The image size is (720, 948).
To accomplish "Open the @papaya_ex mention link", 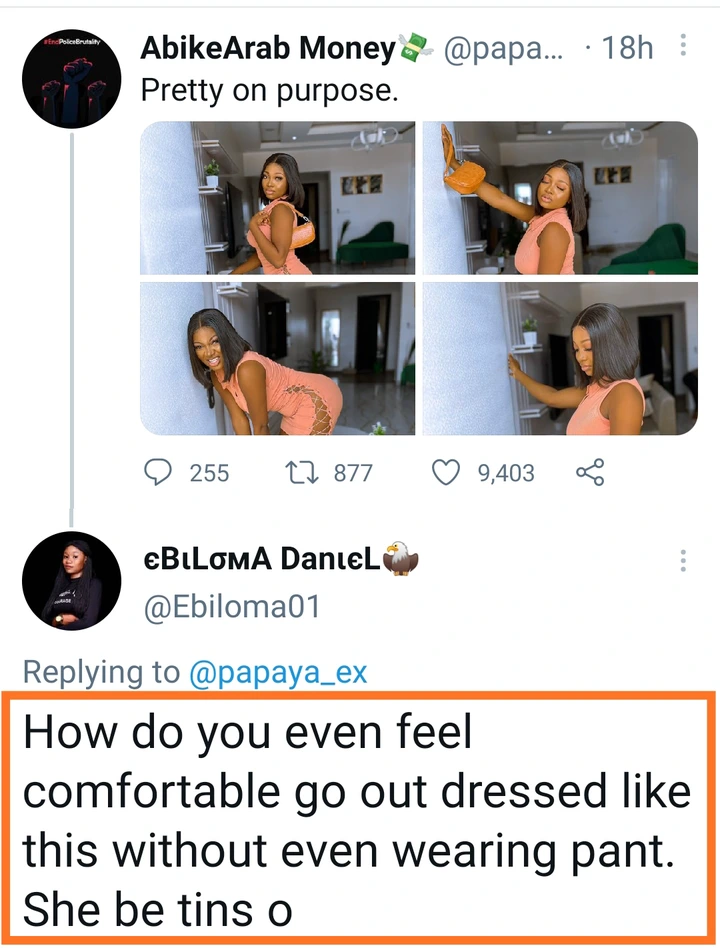I will pyautogui.click(x=278, y=673).
